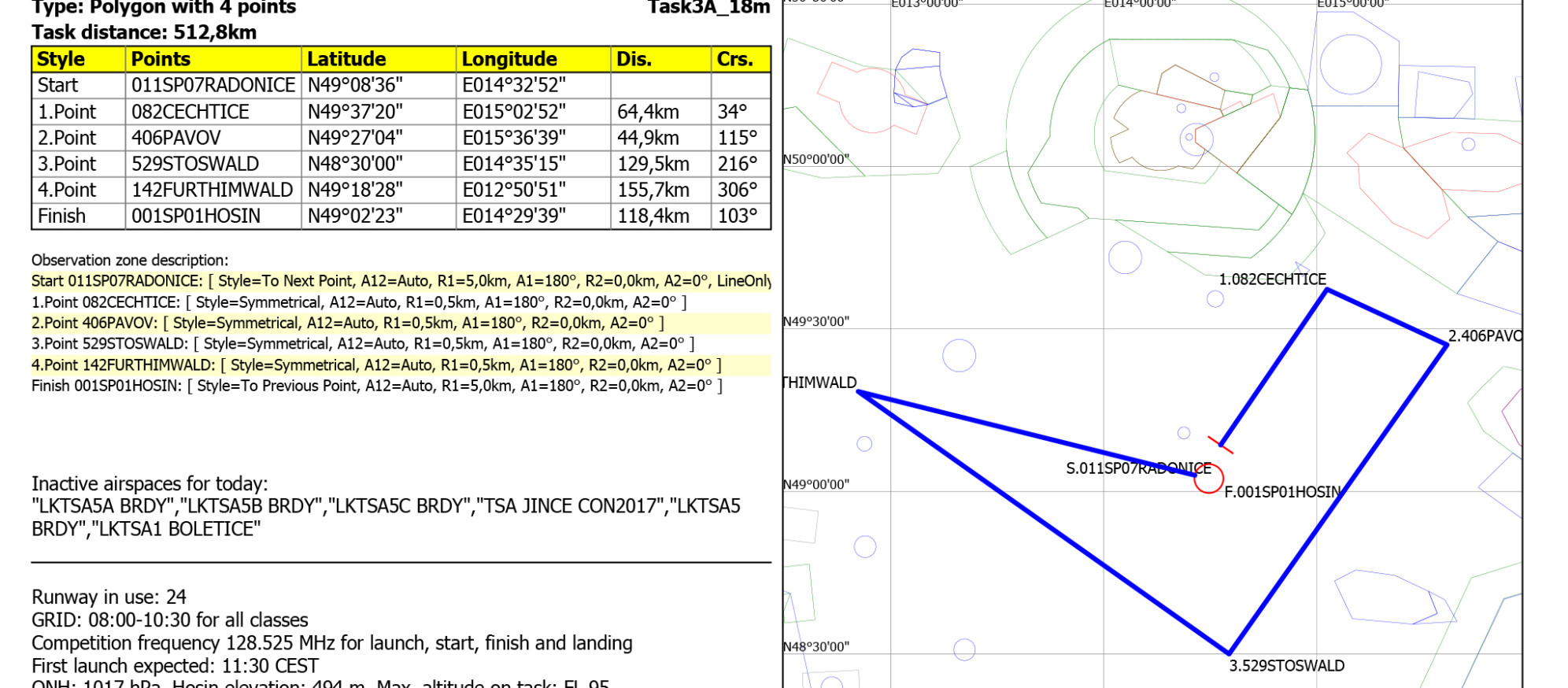Click the 3.529STOSWALD map label
This screenshot has width=1568, height=688.
pyautogui.click(x=1286, y=666)
